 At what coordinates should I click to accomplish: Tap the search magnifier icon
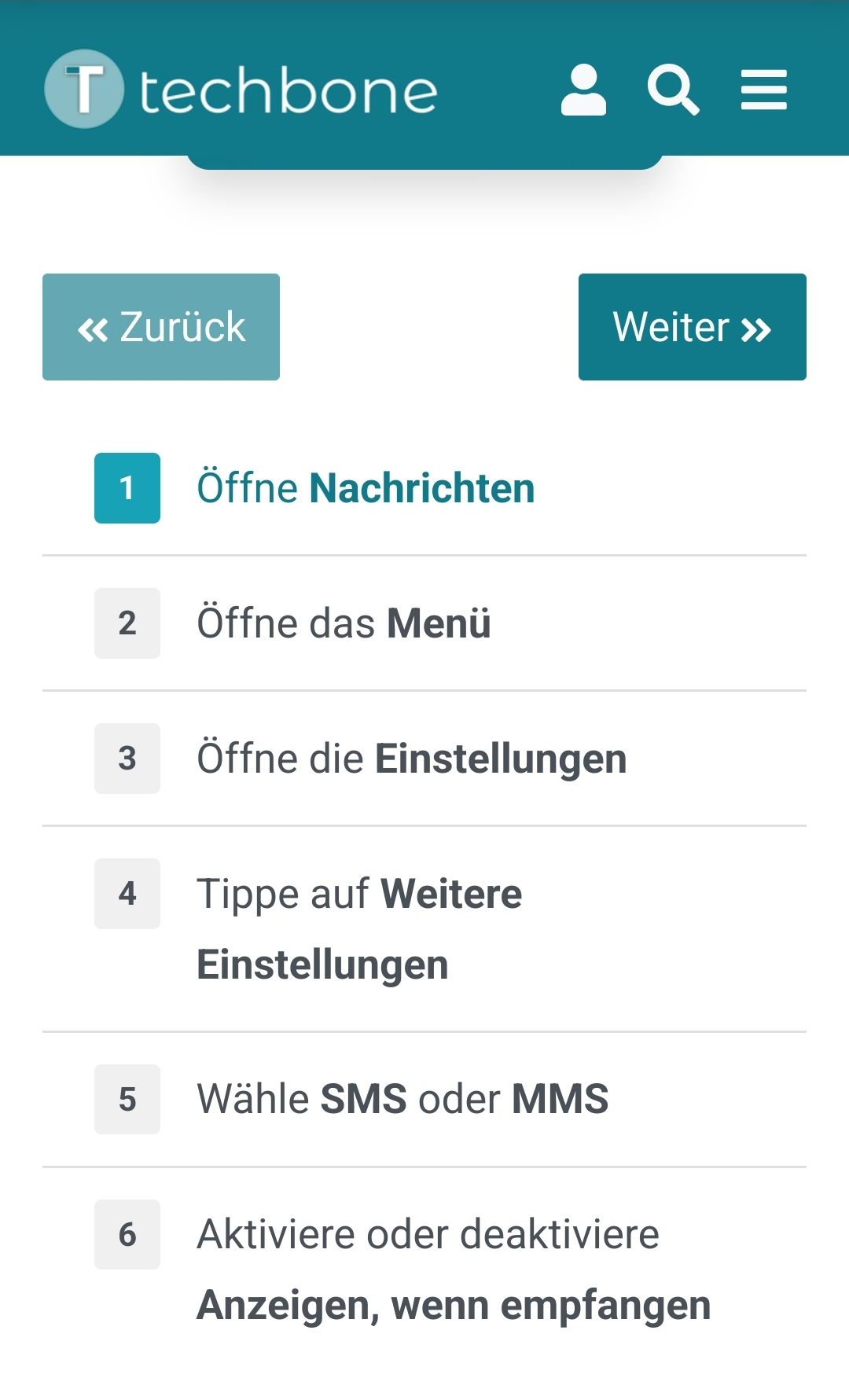(673, 90)
